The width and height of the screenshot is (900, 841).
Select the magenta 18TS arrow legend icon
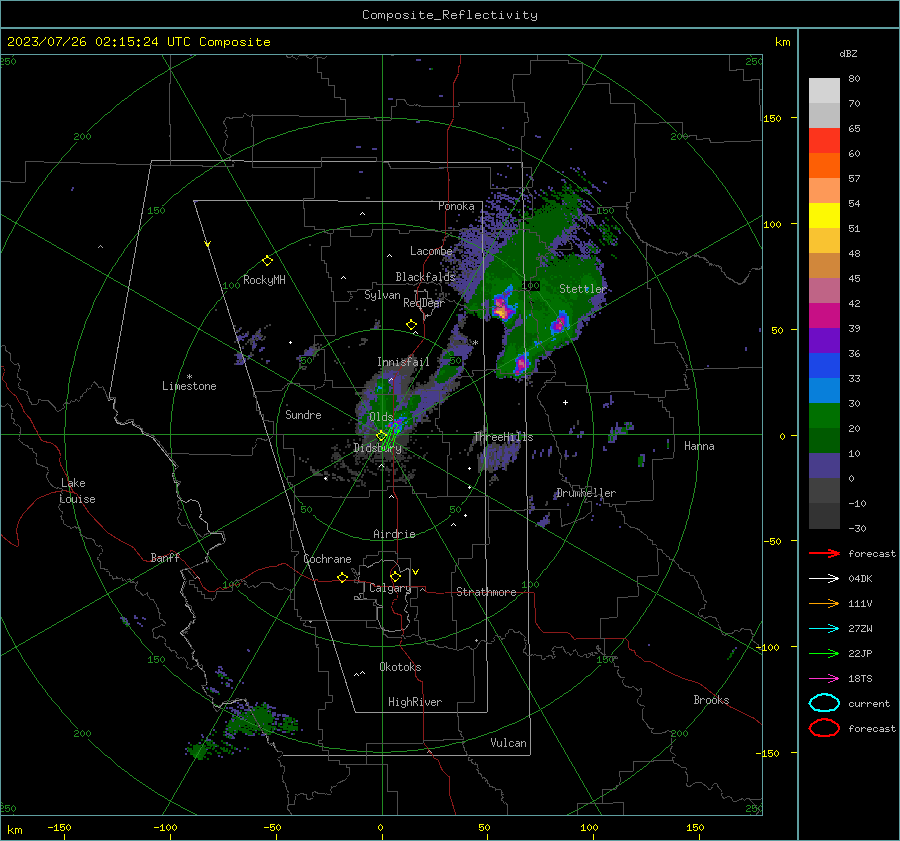pos(824,679)
